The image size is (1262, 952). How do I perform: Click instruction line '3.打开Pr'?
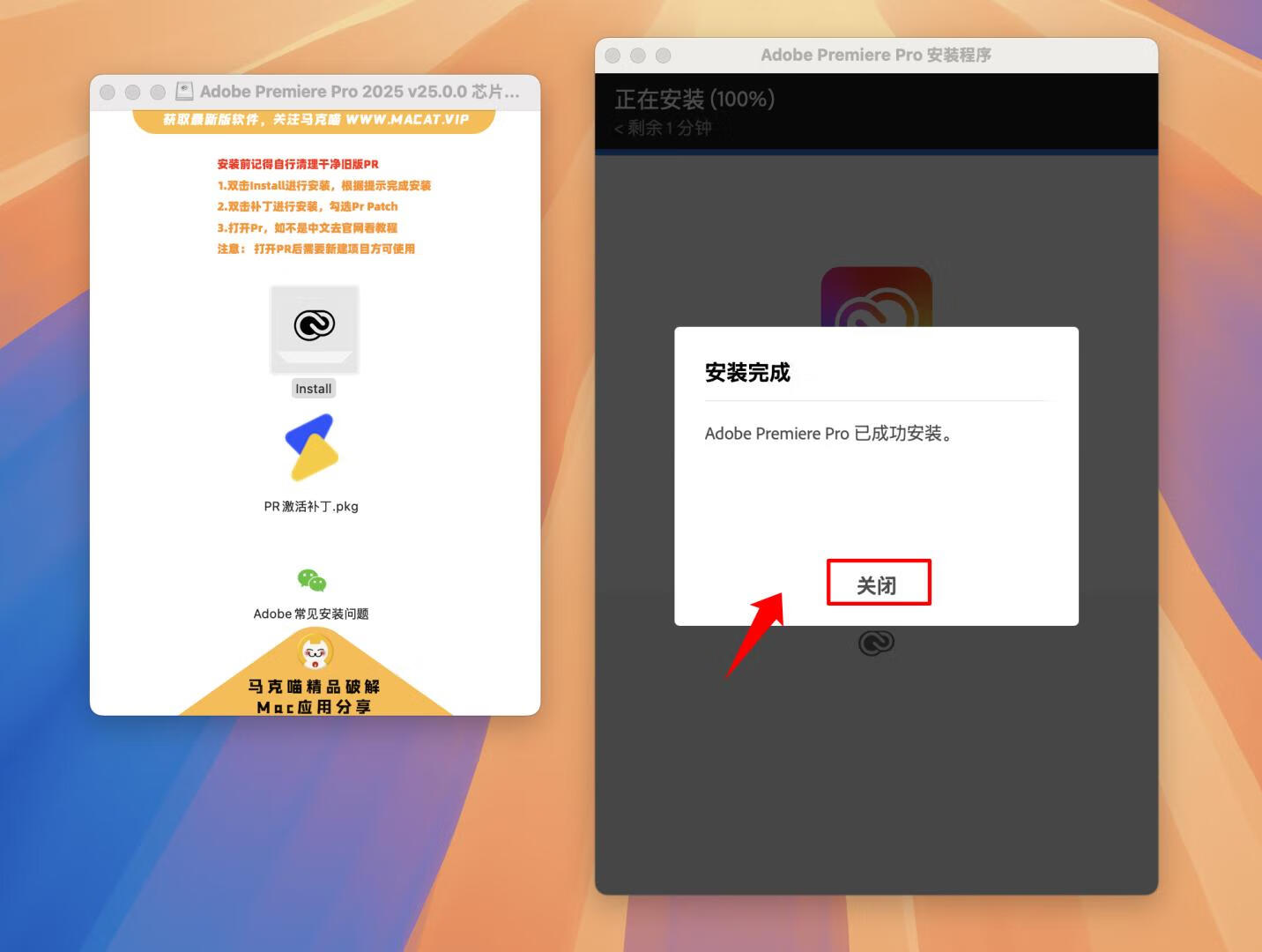pos(307,227)
